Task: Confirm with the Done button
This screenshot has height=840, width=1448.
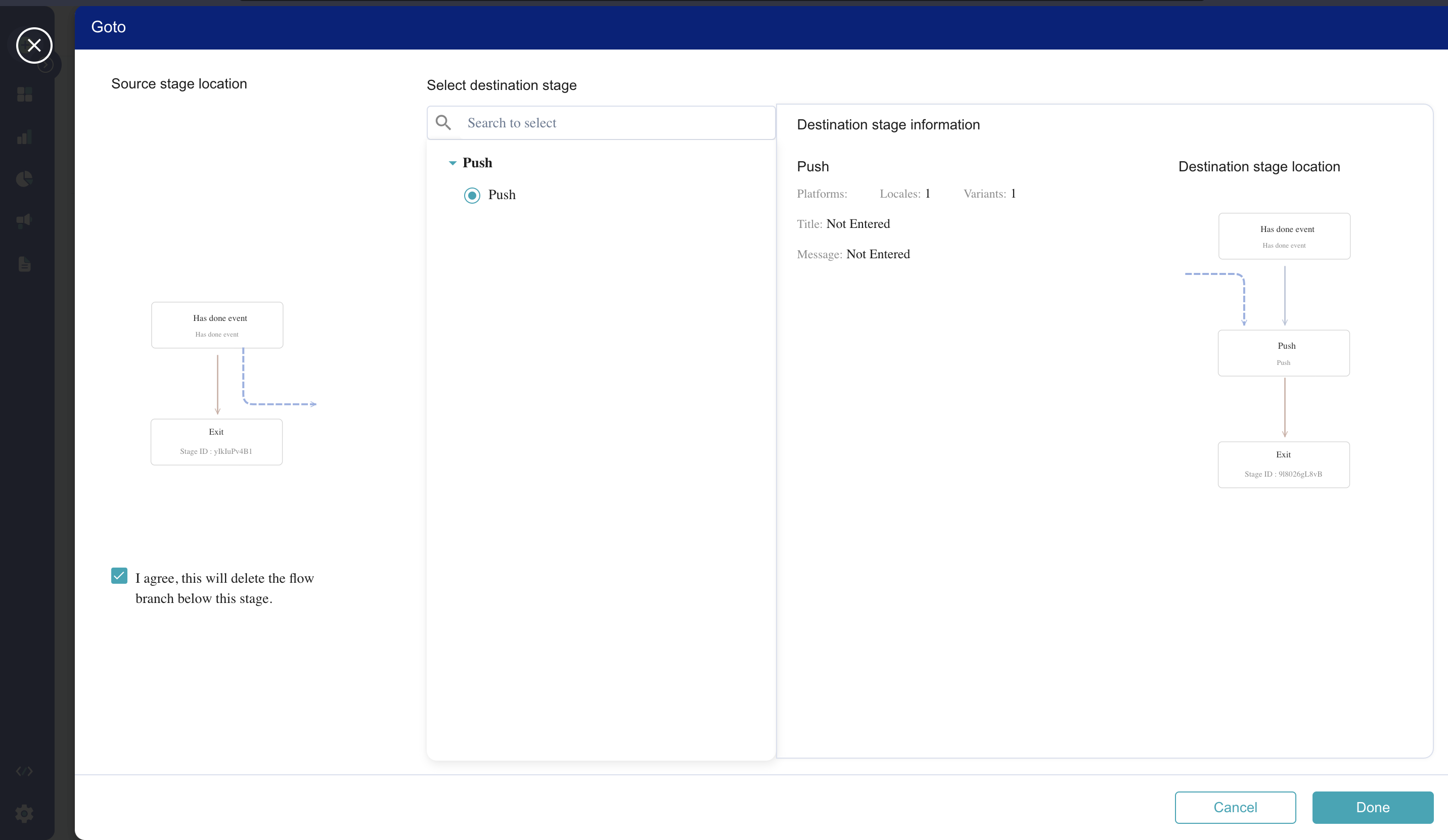Action: click(1372, 807)
